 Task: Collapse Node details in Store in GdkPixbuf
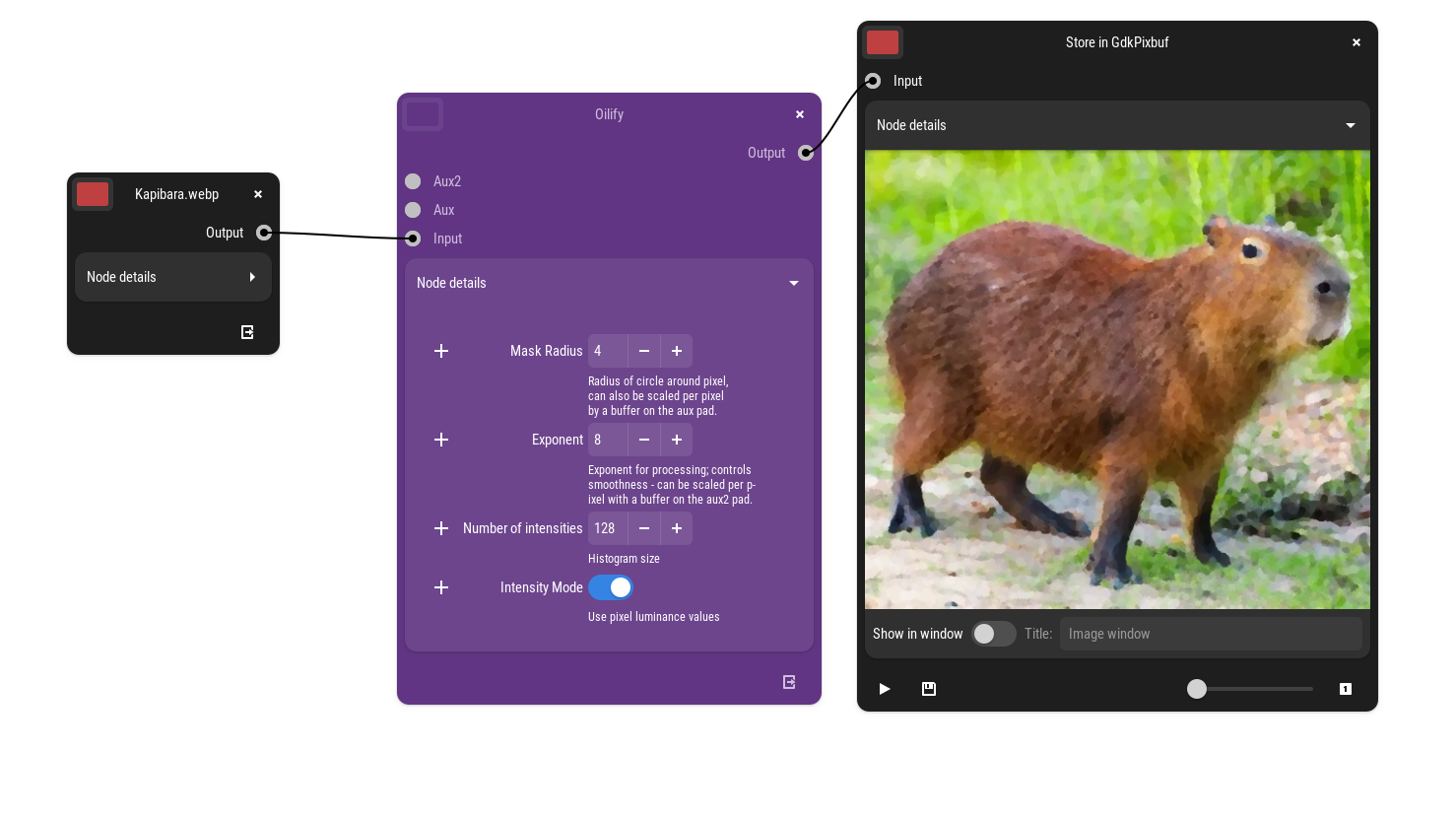coord(1350,125)
